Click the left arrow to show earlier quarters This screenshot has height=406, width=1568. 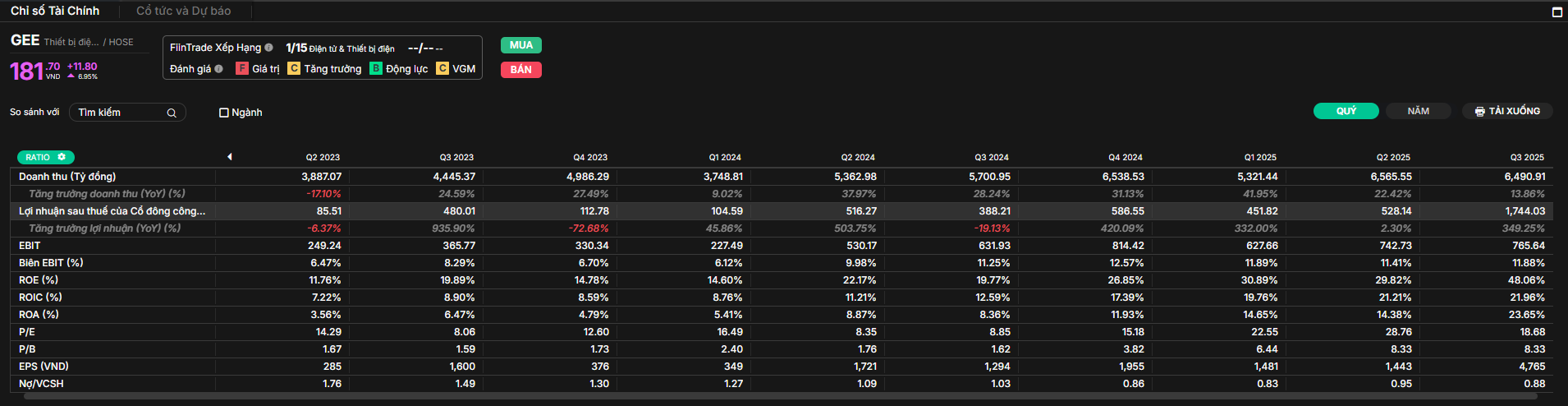coord(230,156)
